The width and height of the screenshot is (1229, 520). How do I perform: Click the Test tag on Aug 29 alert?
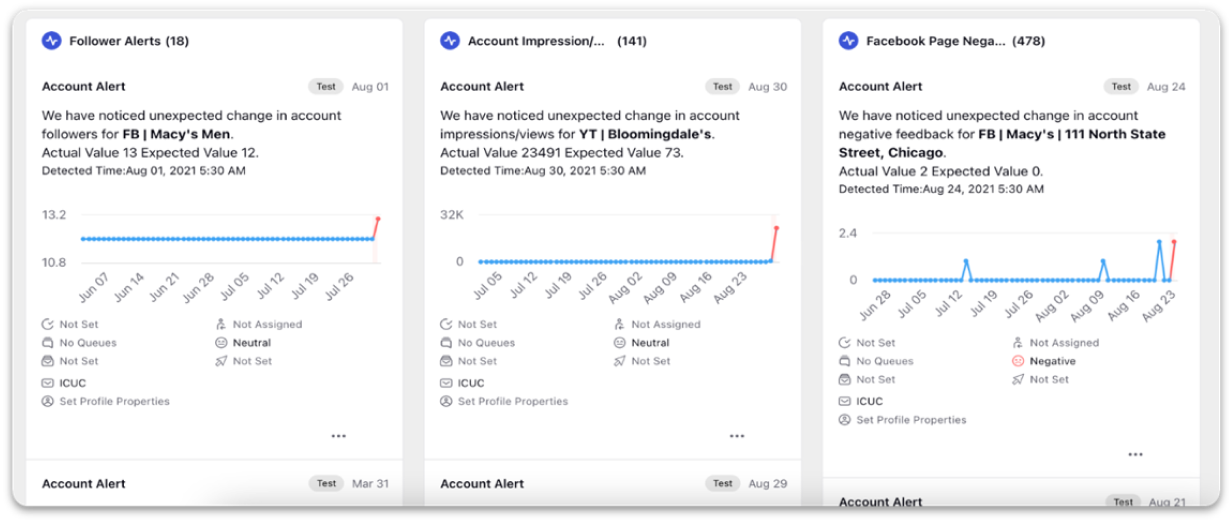(722, 483)
